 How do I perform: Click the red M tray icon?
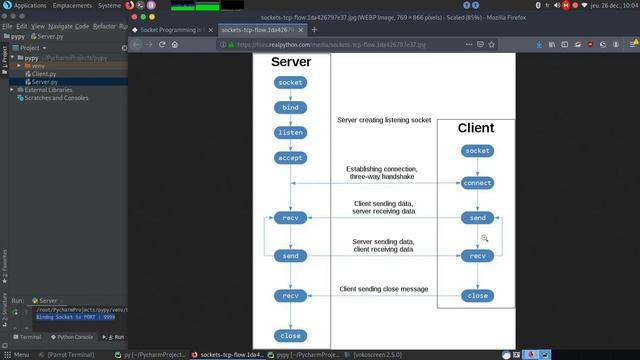point(566,5)
